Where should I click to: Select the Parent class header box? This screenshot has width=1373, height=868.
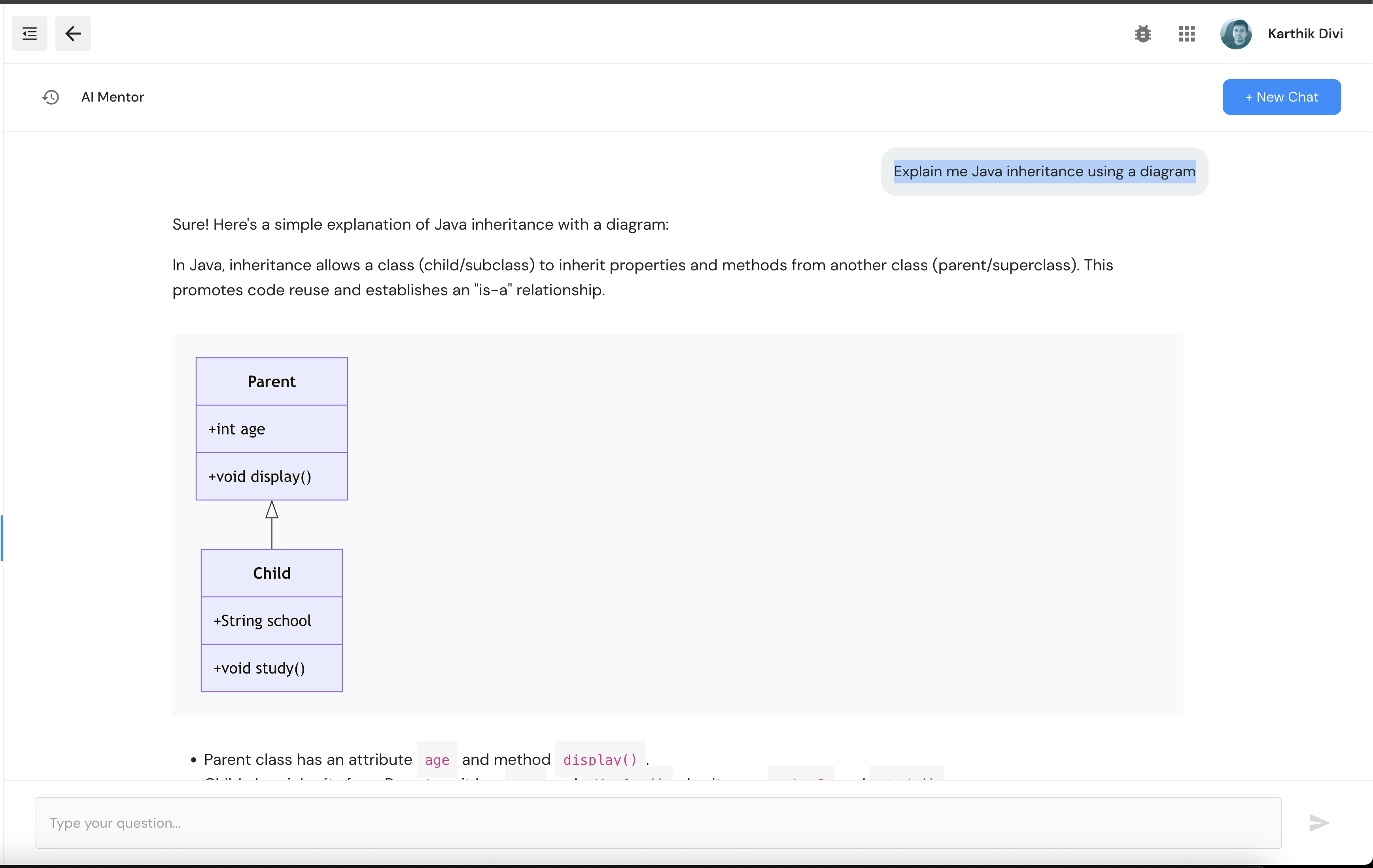[x=272, y=381]
